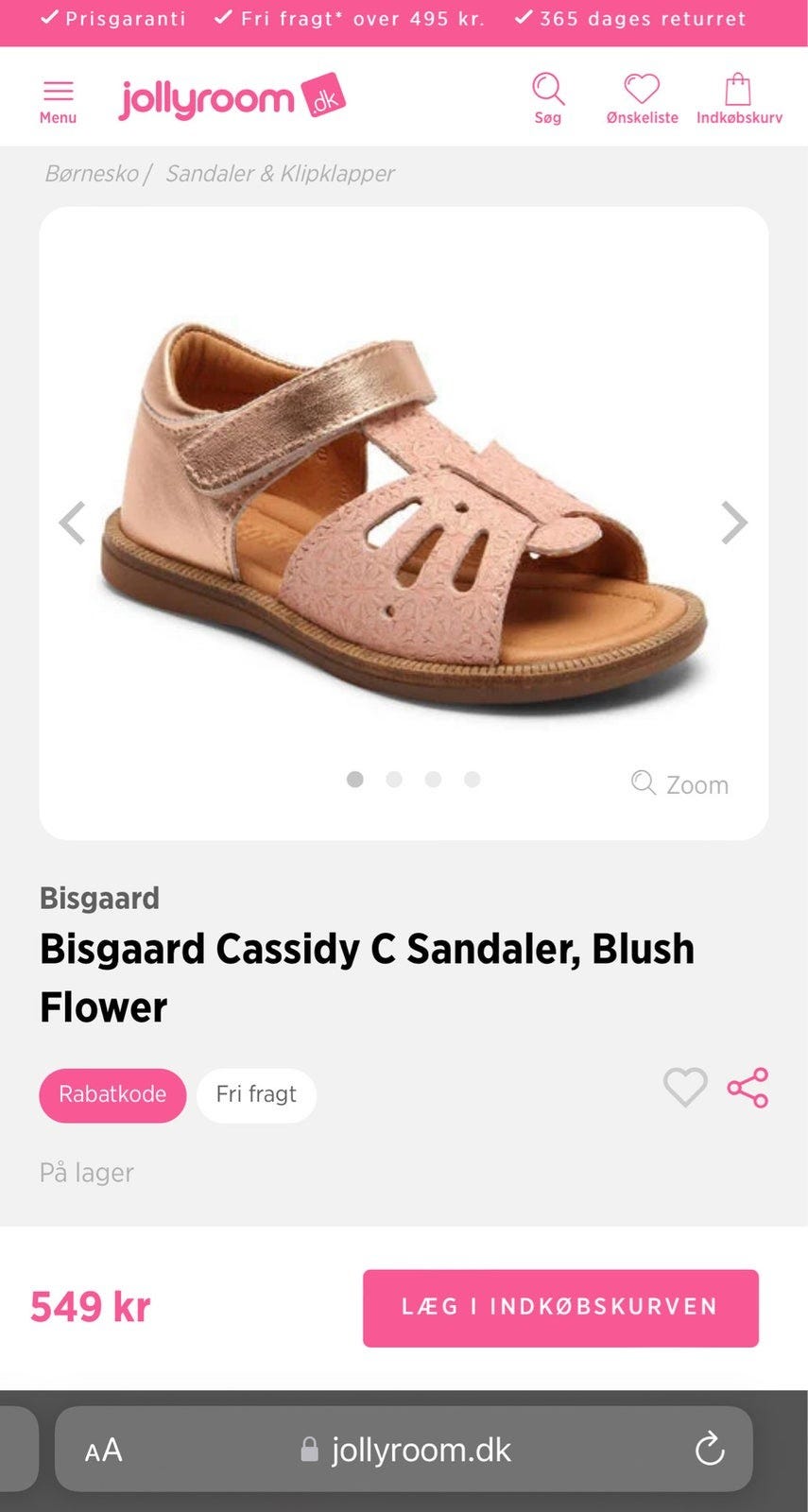Screen dimensions: 808x1512
Task: Show next product image with right arrow
Action: [x=734, y=523]
